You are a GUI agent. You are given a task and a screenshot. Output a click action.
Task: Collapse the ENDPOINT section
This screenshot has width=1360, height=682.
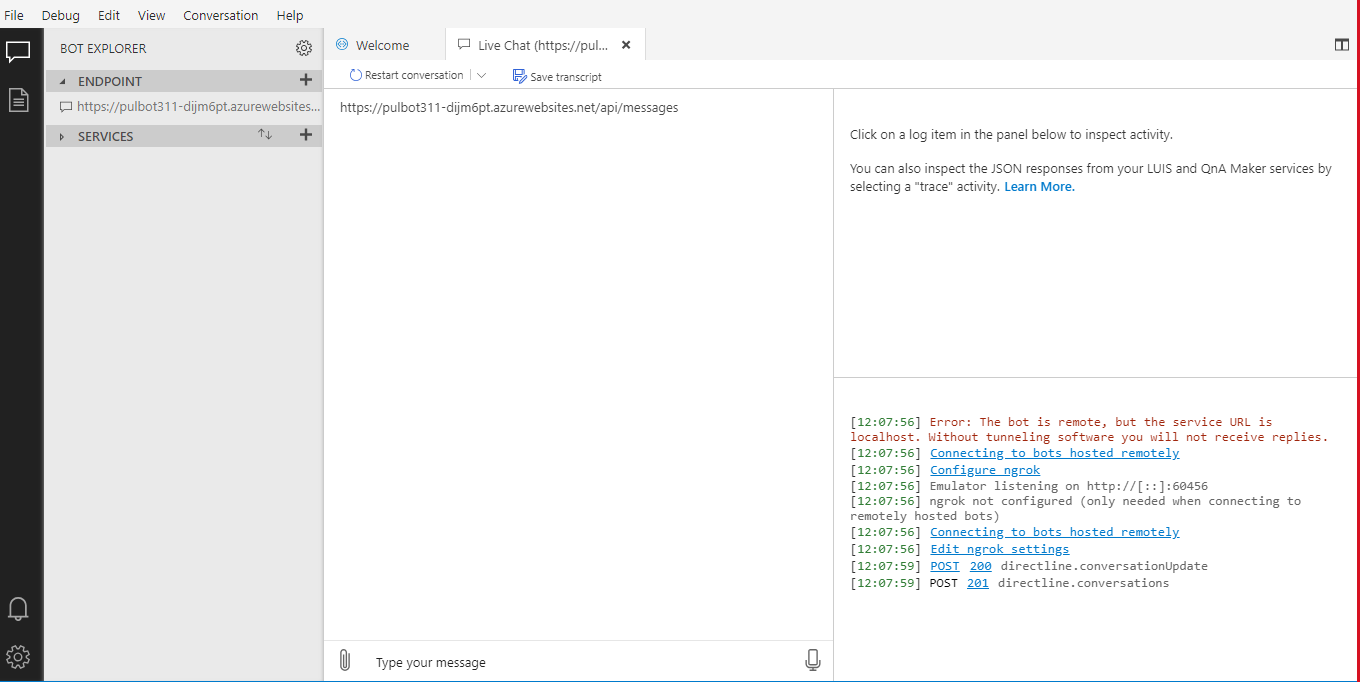pos(62,80)
